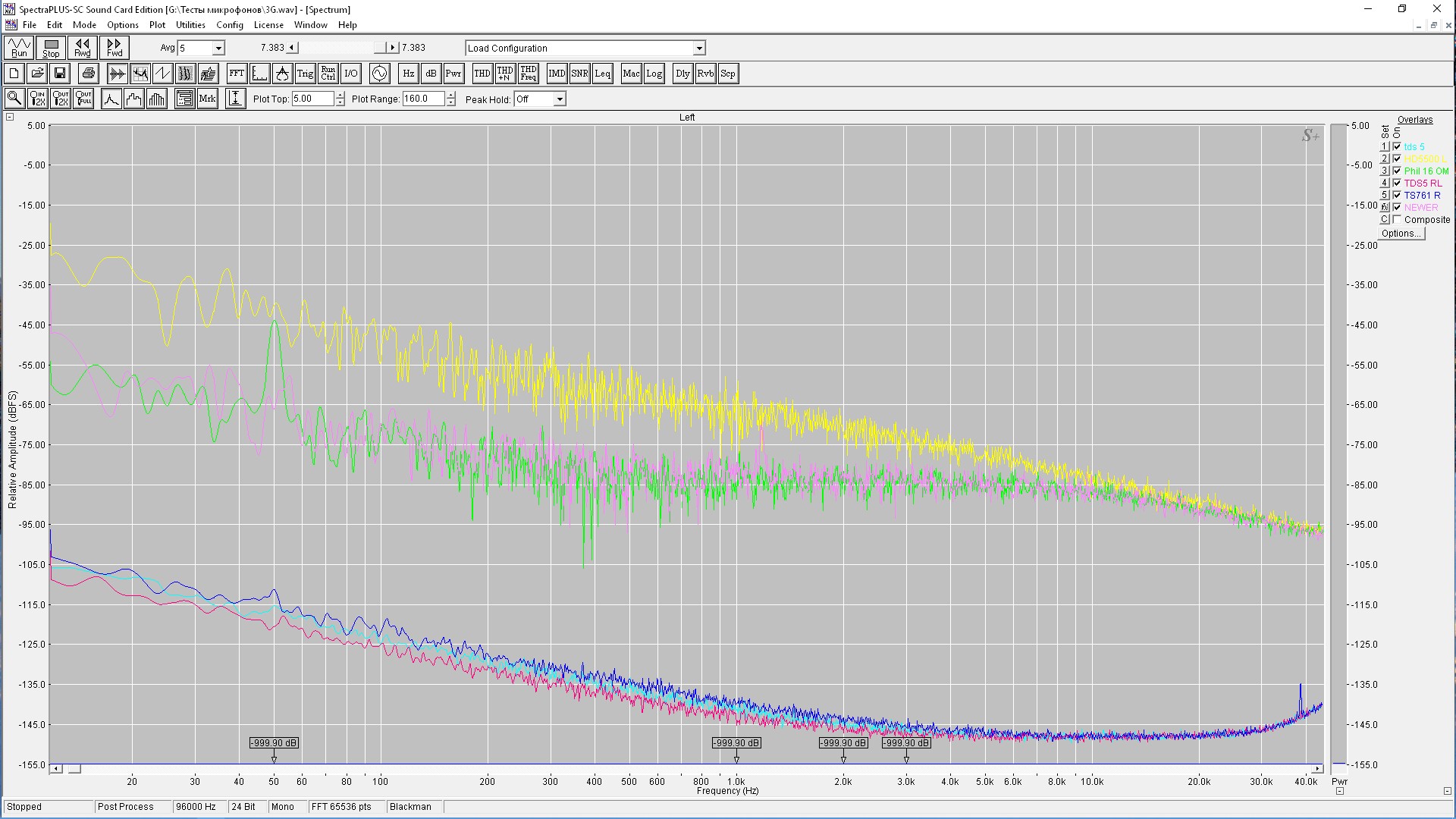Click the Mrk markers icon
This screenshot has width=1456, height=819.
pos(207,99)
